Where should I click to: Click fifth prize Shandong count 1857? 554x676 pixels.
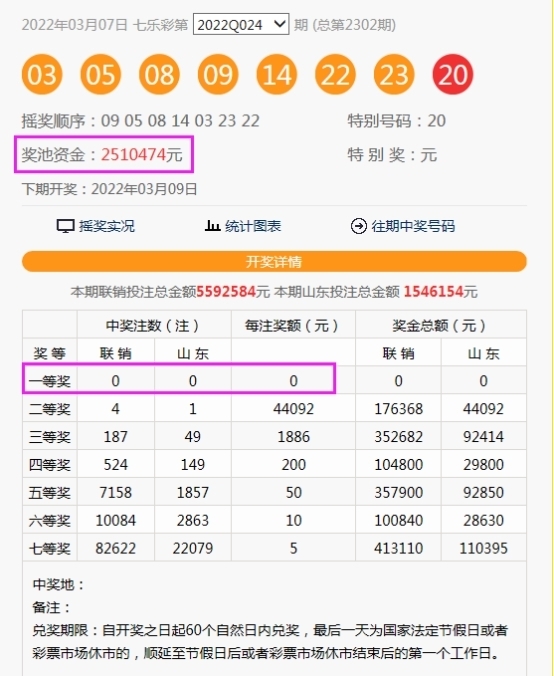(x=193, y=492)
